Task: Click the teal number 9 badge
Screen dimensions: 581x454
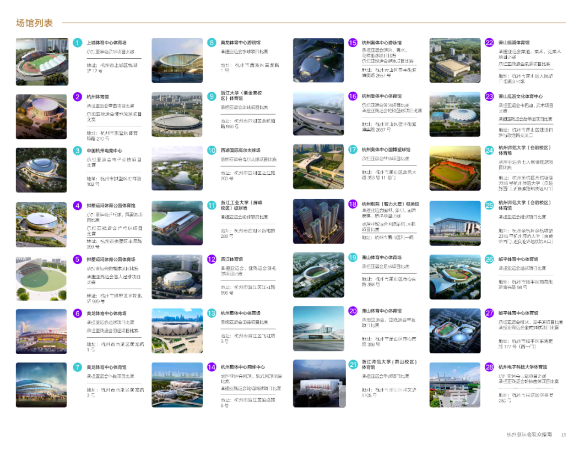Action: pos(212,96)
